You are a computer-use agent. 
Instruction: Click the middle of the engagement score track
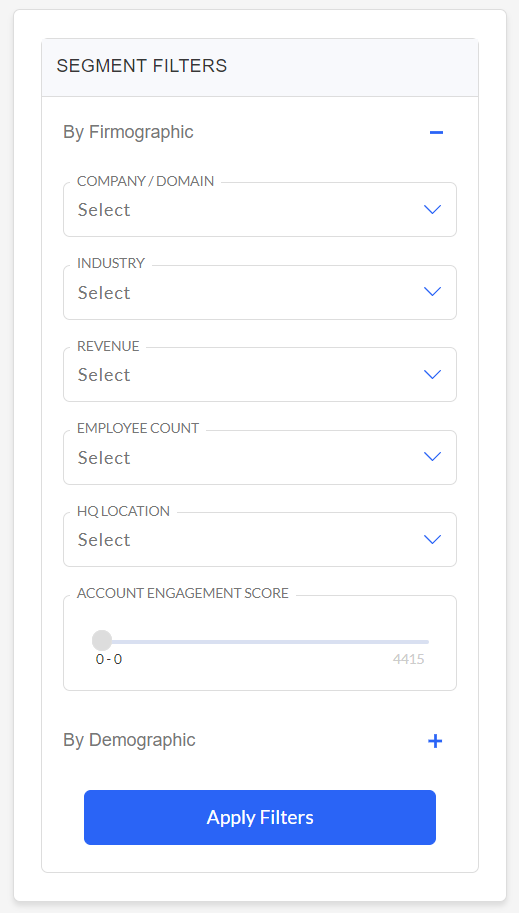pyautogui.click(x=265, y=642)
